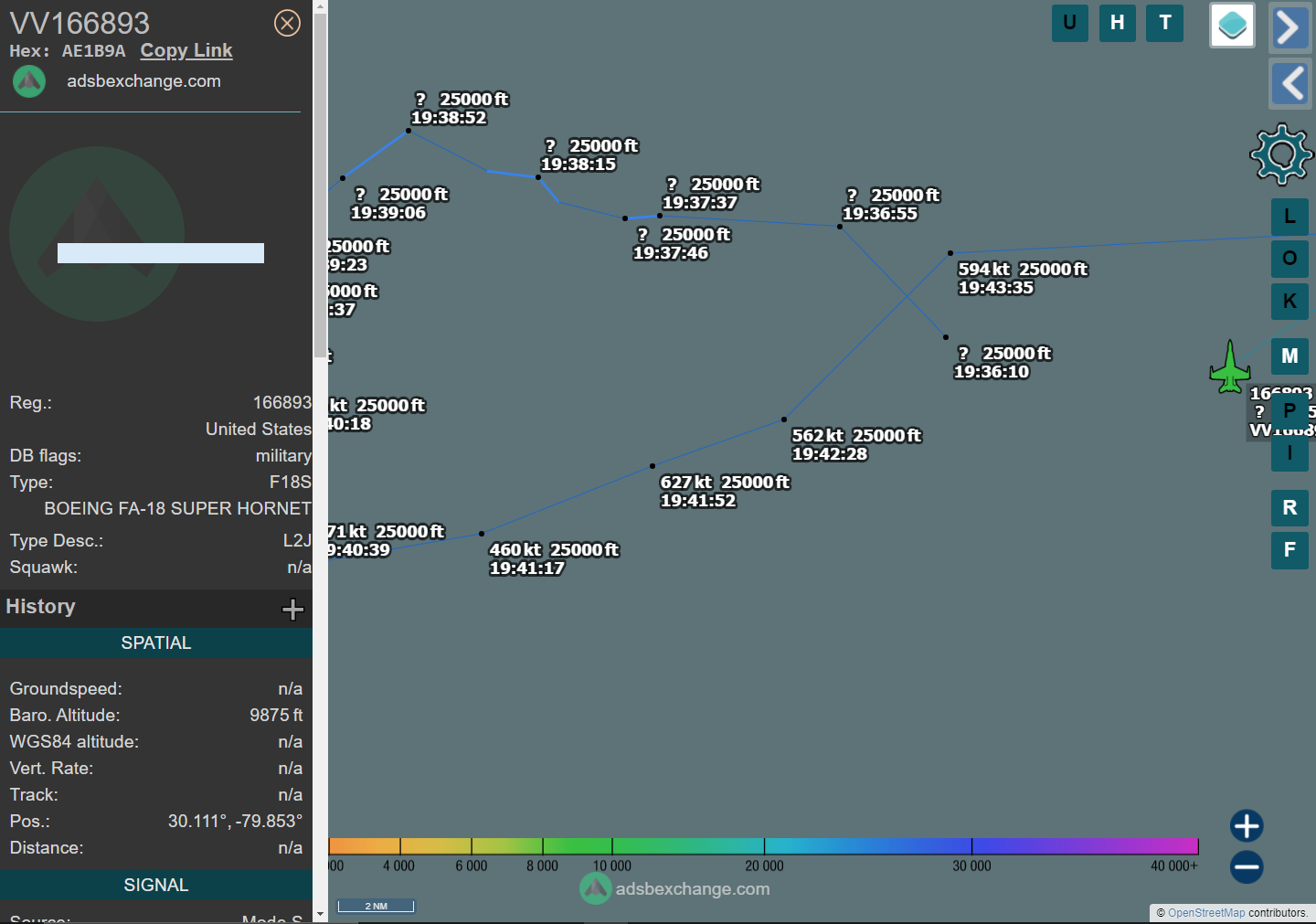Click the hex code AE1B9A
The height and width of the screenshot is (924, 1316).
pyautogui.click(x=93, y=51)
